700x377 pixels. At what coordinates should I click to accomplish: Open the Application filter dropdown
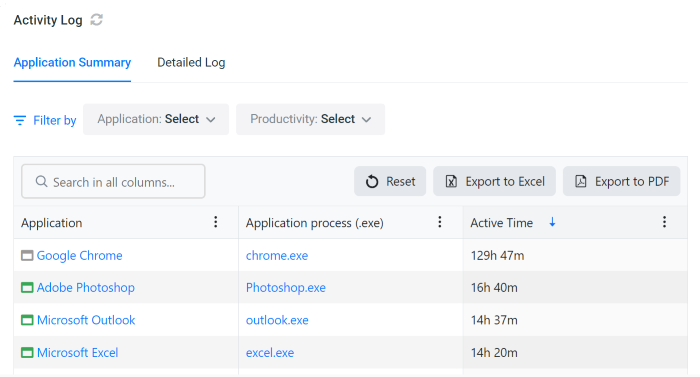(156, 119)
